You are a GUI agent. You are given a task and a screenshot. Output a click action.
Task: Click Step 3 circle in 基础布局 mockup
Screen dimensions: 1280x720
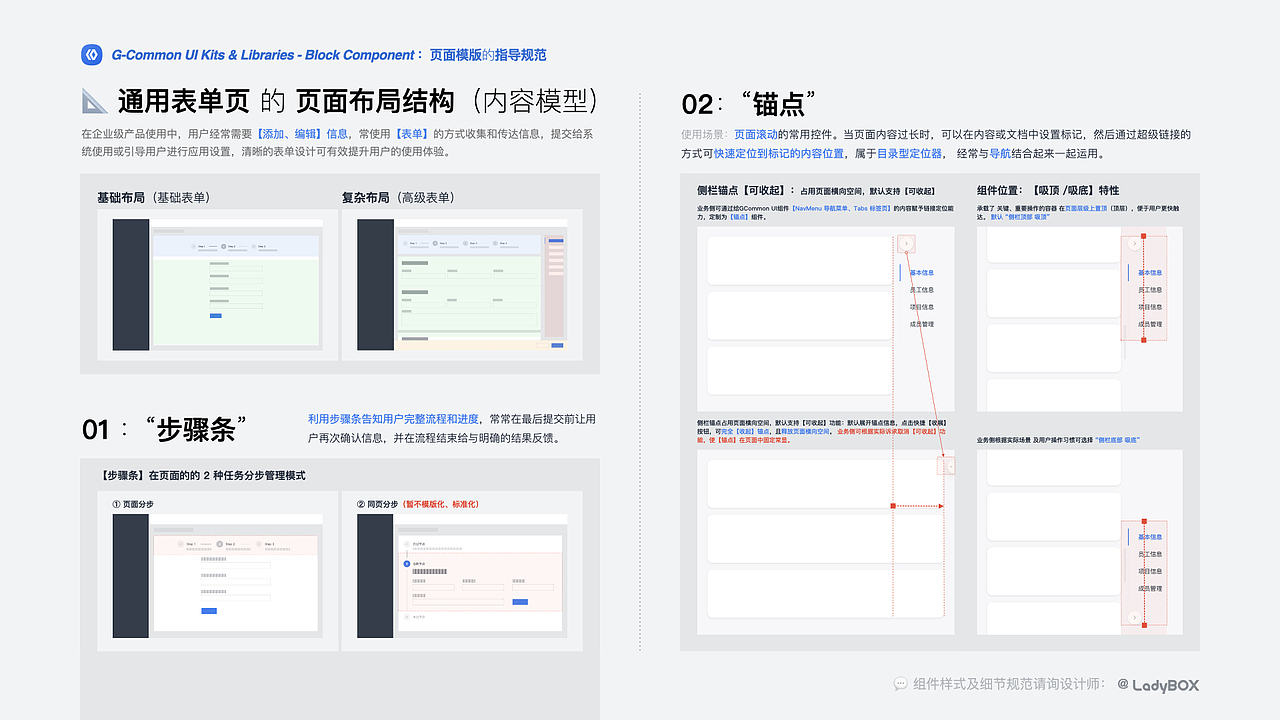tap(253, 246)
